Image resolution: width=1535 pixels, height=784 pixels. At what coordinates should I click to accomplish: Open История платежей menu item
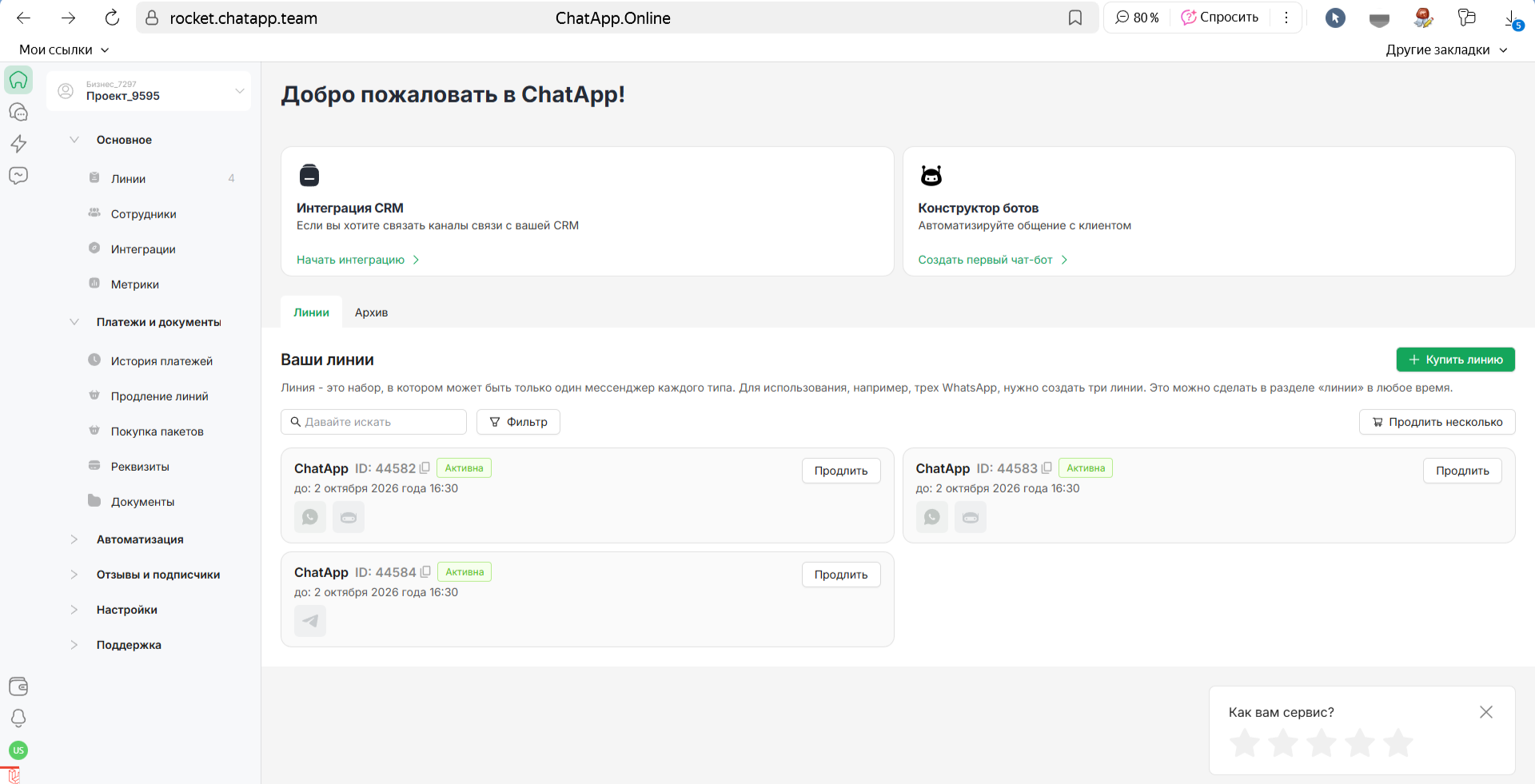(x=161, y=361)
